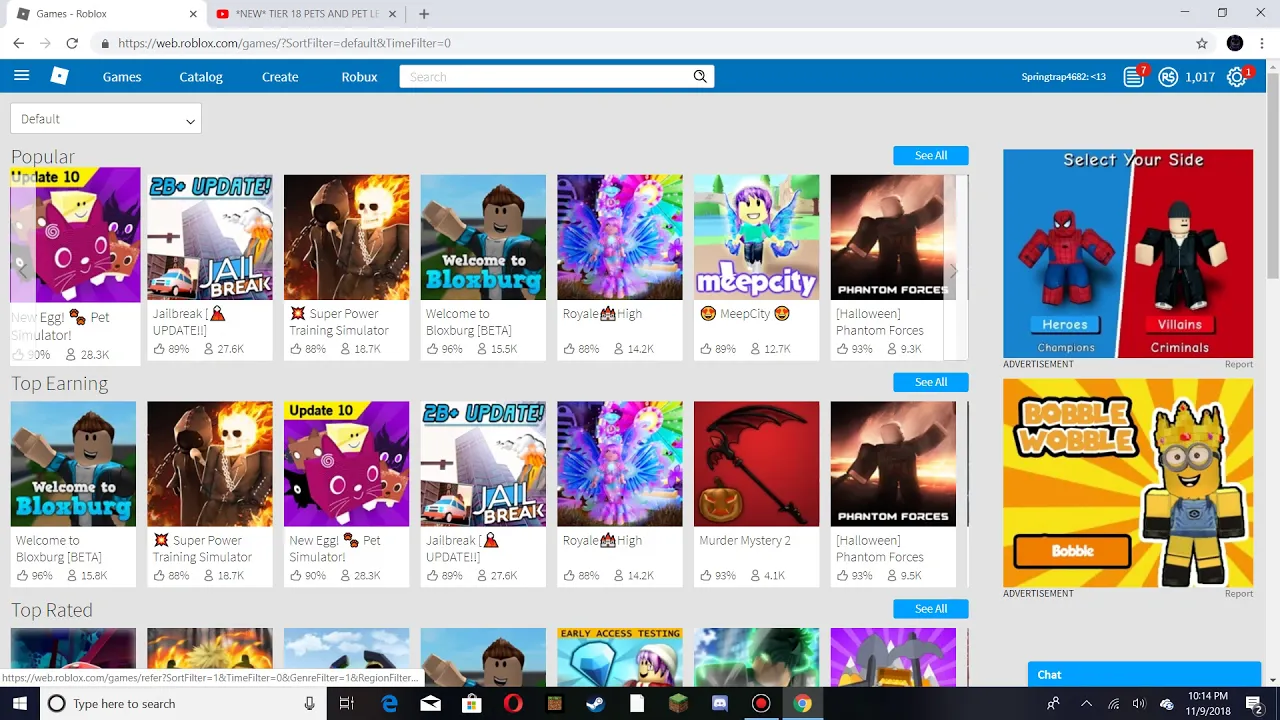Switch to the YouTube Tier 18 Pets tab

308,14
